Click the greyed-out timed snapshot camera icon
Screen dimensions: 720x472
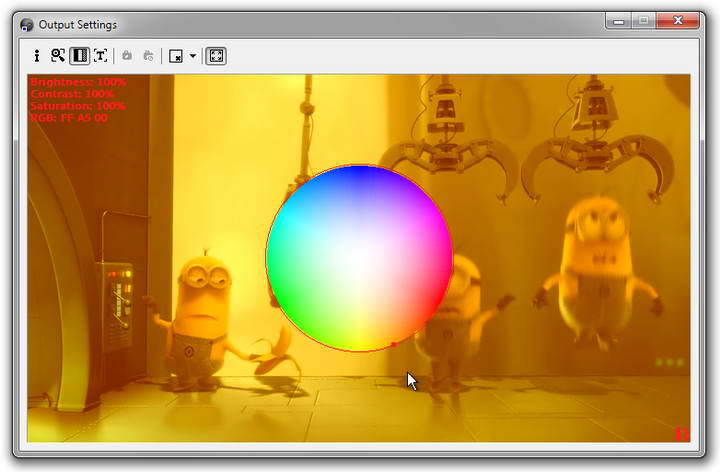148,56
